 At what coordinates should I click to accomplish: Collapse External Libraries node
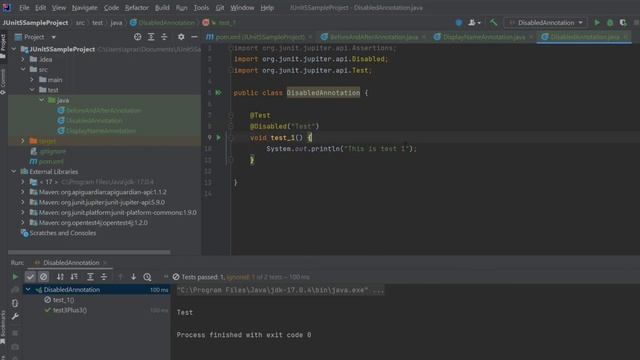pos(14,171)
